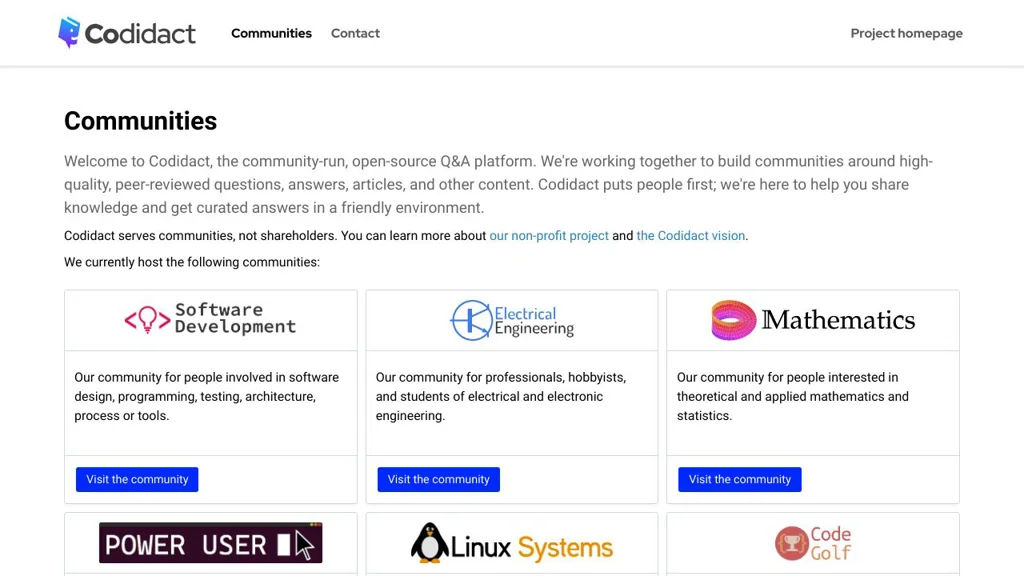Follow 'the Codidact vision' link
This screenshot has height=576, width=1024.
[x=691, y=236]
